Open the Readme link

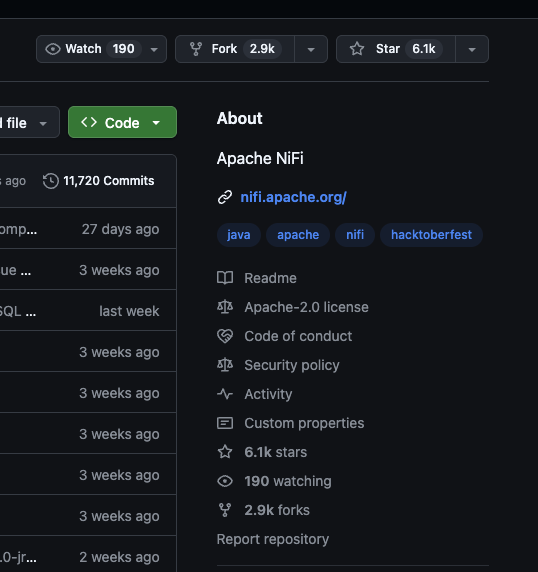(x=270, y=278)
